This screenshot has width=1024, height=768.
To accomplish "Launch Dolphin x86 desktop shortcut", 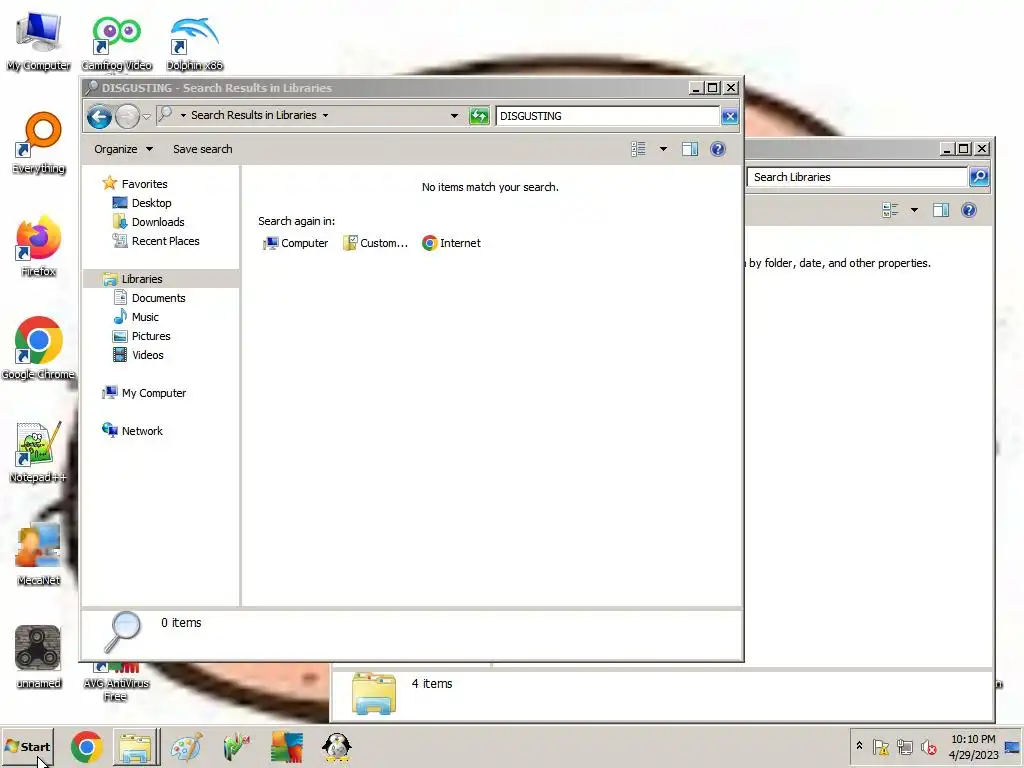I will [194, 43].
